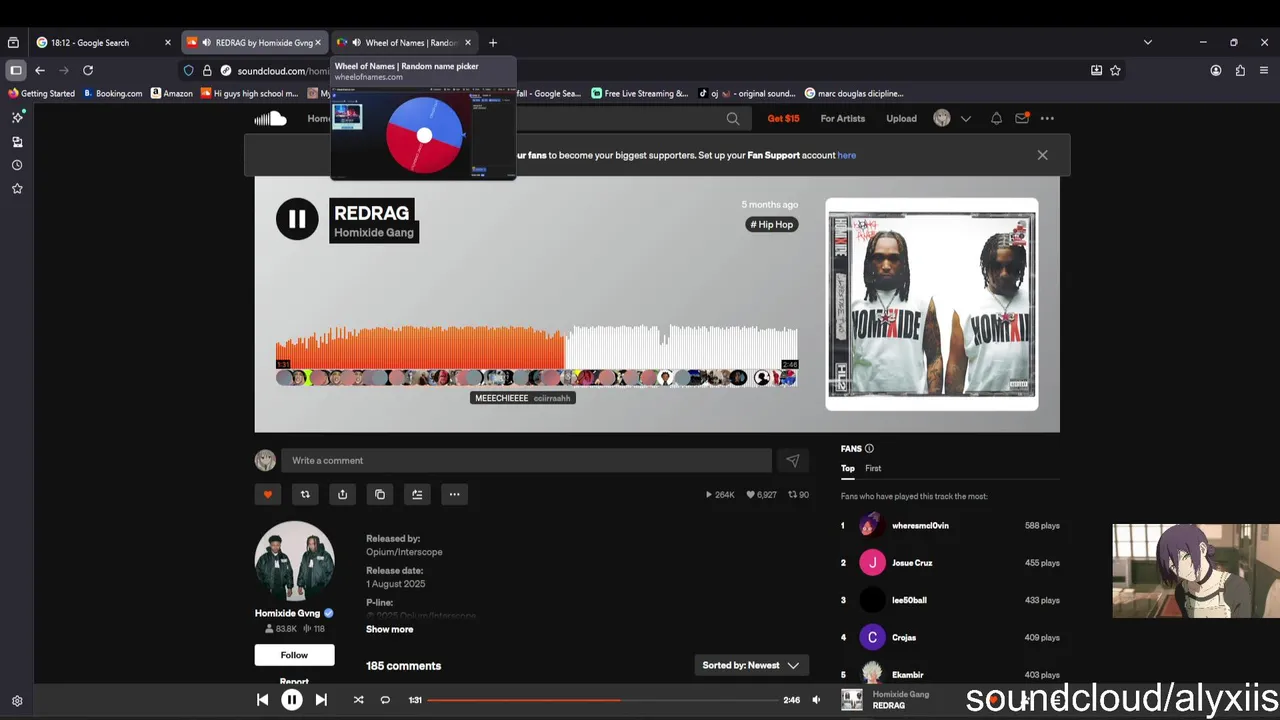Image resolution: width=1280 pixels, height=720 pixels.
Task: Open the share track dialog
Action: [x=342, y=494]
